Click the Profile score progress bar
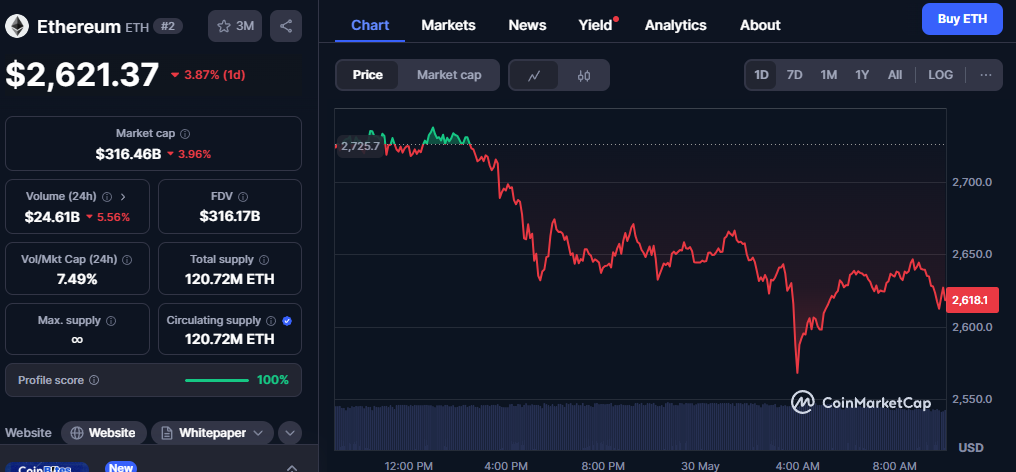This screenshot has width=1016, height=472. click(x=216, y=380)
